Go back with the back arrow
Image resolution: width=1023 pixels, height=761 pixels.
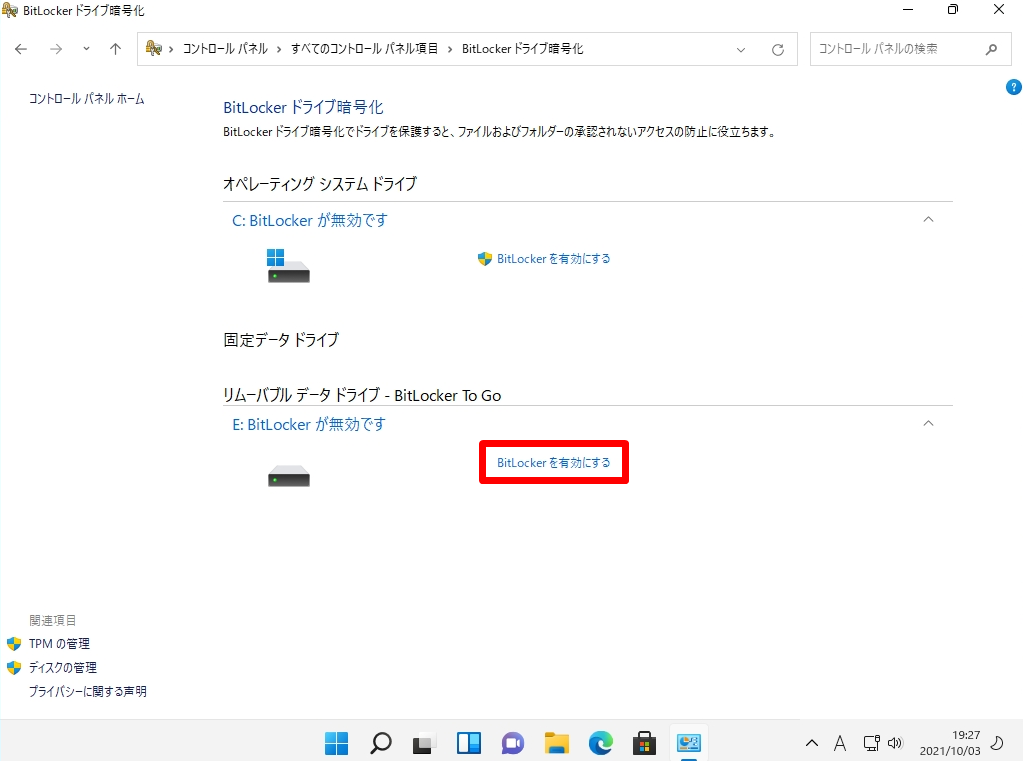point(21,49)
